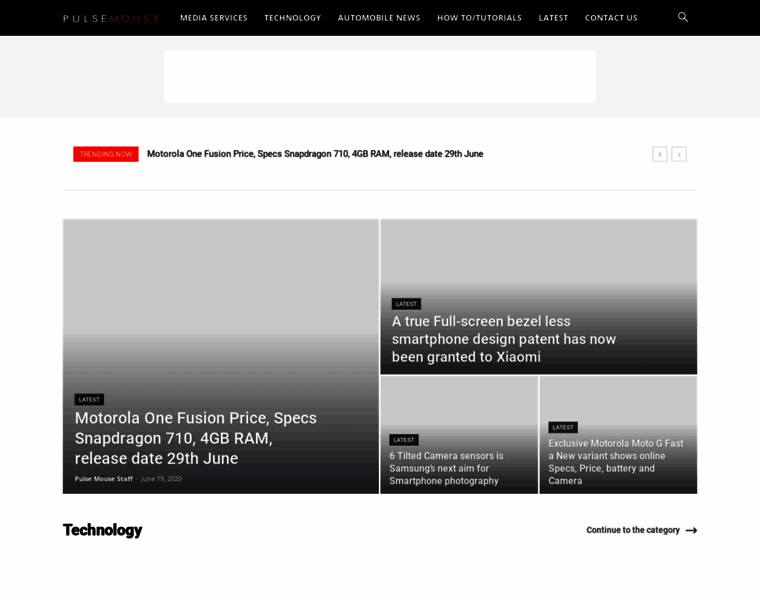The image size is (760, 600).
Task: Open featured Motorola One Fusion article title
Action: tap(196, 438)
